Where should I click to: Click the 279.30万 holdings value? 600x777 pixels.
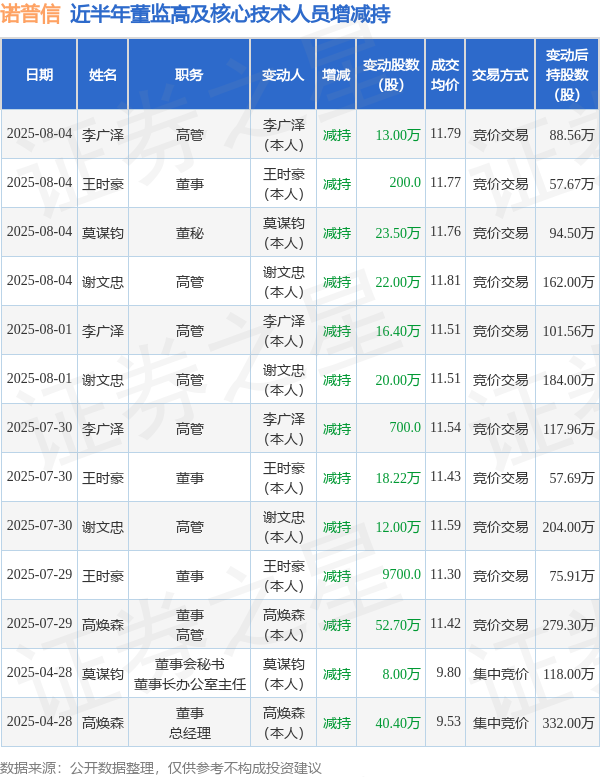coord(568,625)
